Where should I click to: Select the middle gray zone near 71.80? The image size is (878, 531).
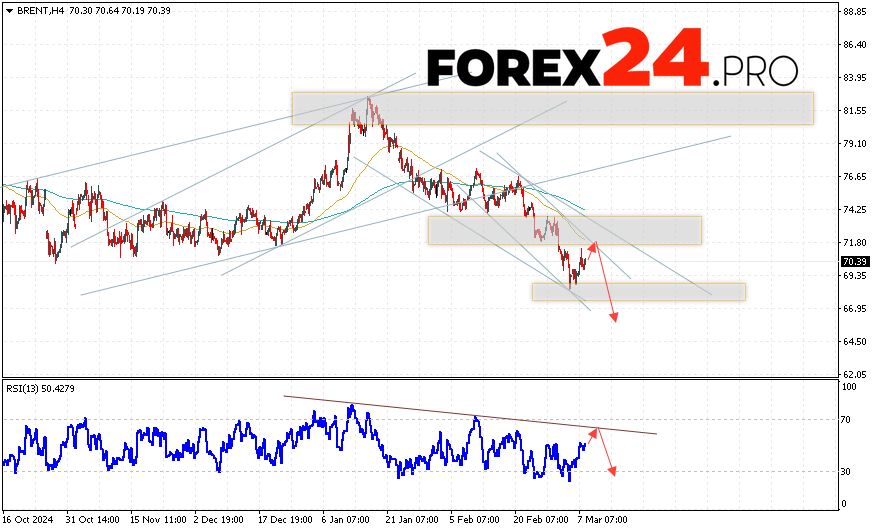click(x=564, y=230)
